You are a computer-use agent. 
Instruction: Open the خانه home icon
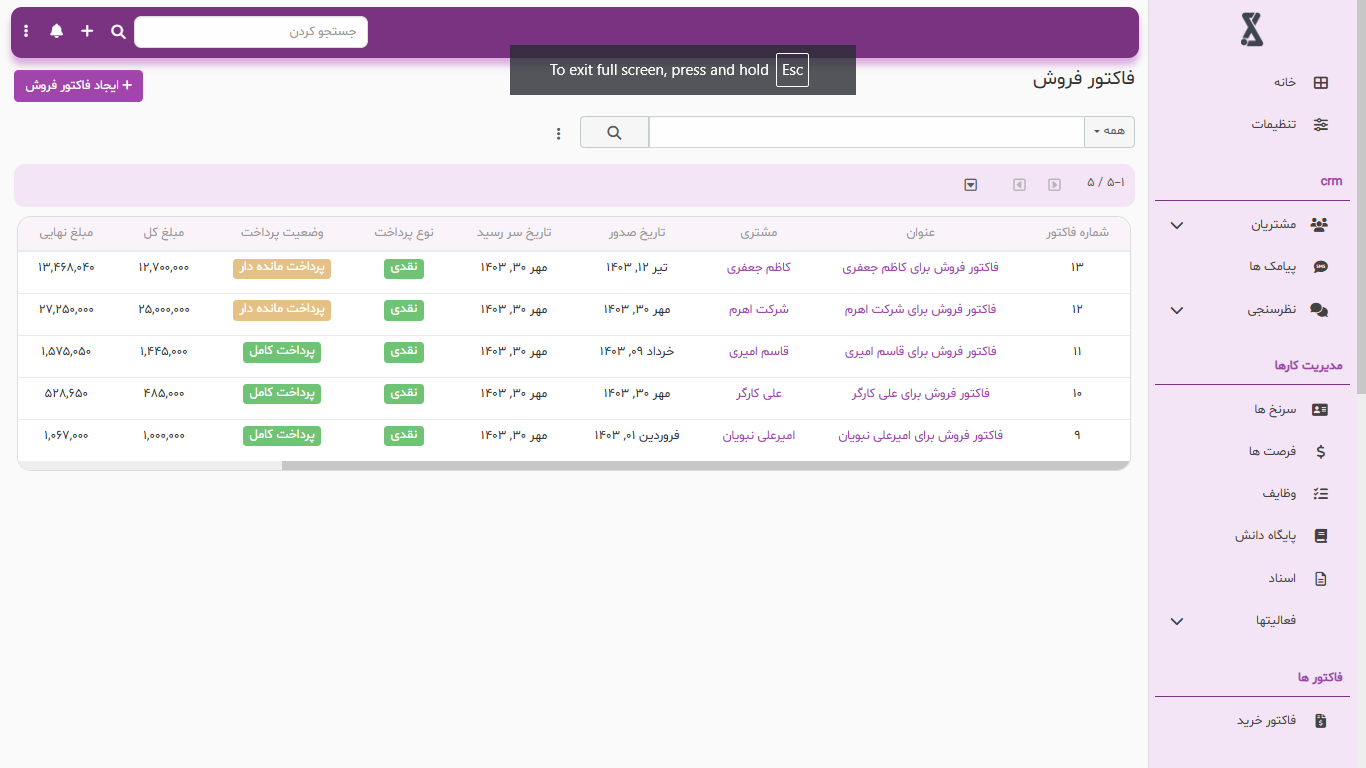(x=1321, y=83)
